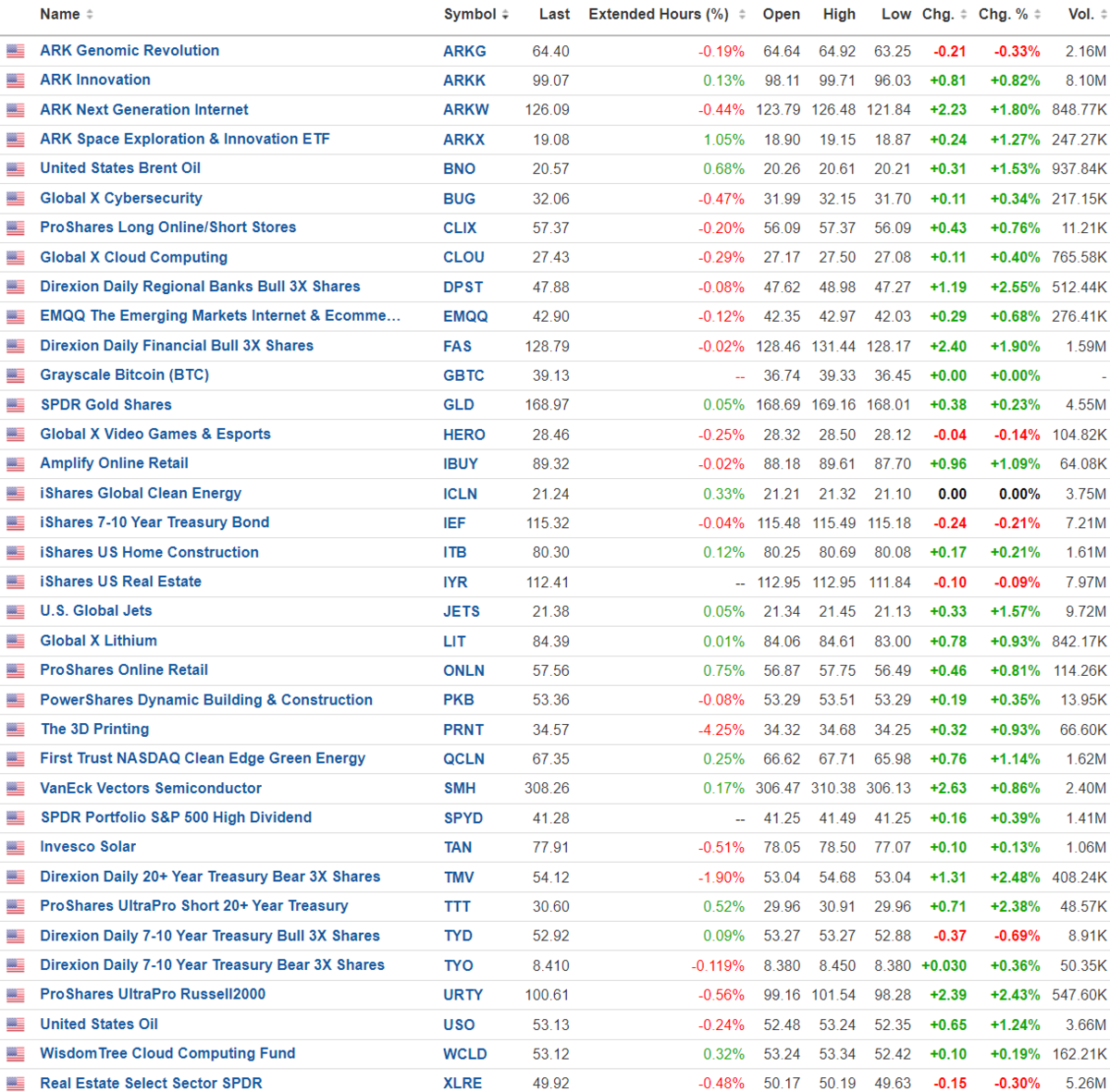Open ProShares Long Online/Short Stores link
The width and height of the screenshot is (1110, 1092).
click(x=168, y=227)
